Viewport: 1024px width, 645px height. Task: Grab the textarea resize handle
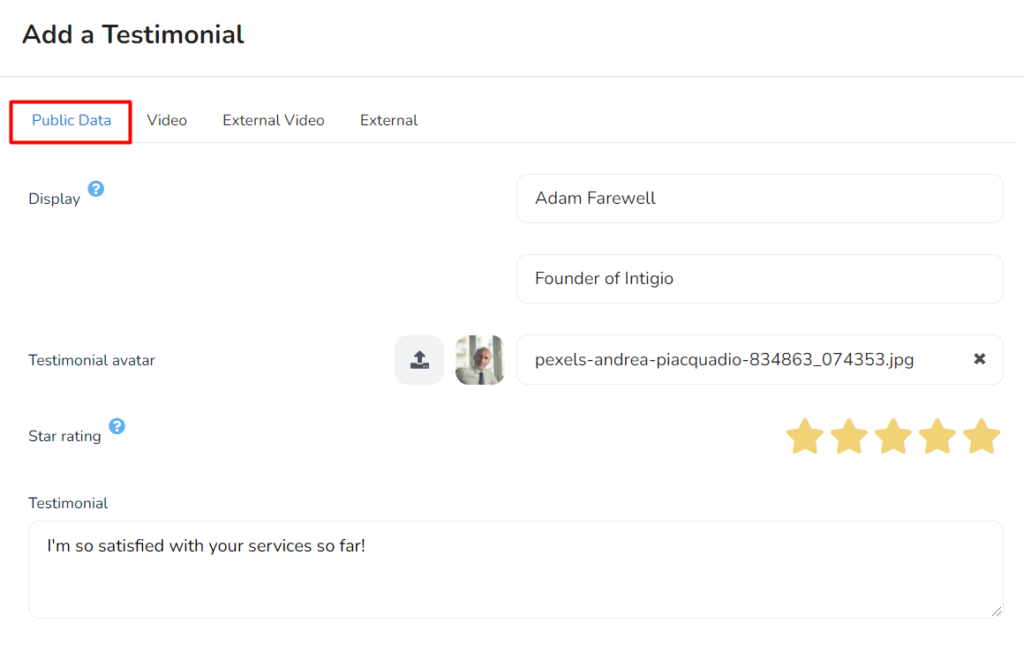pos(996,611)
